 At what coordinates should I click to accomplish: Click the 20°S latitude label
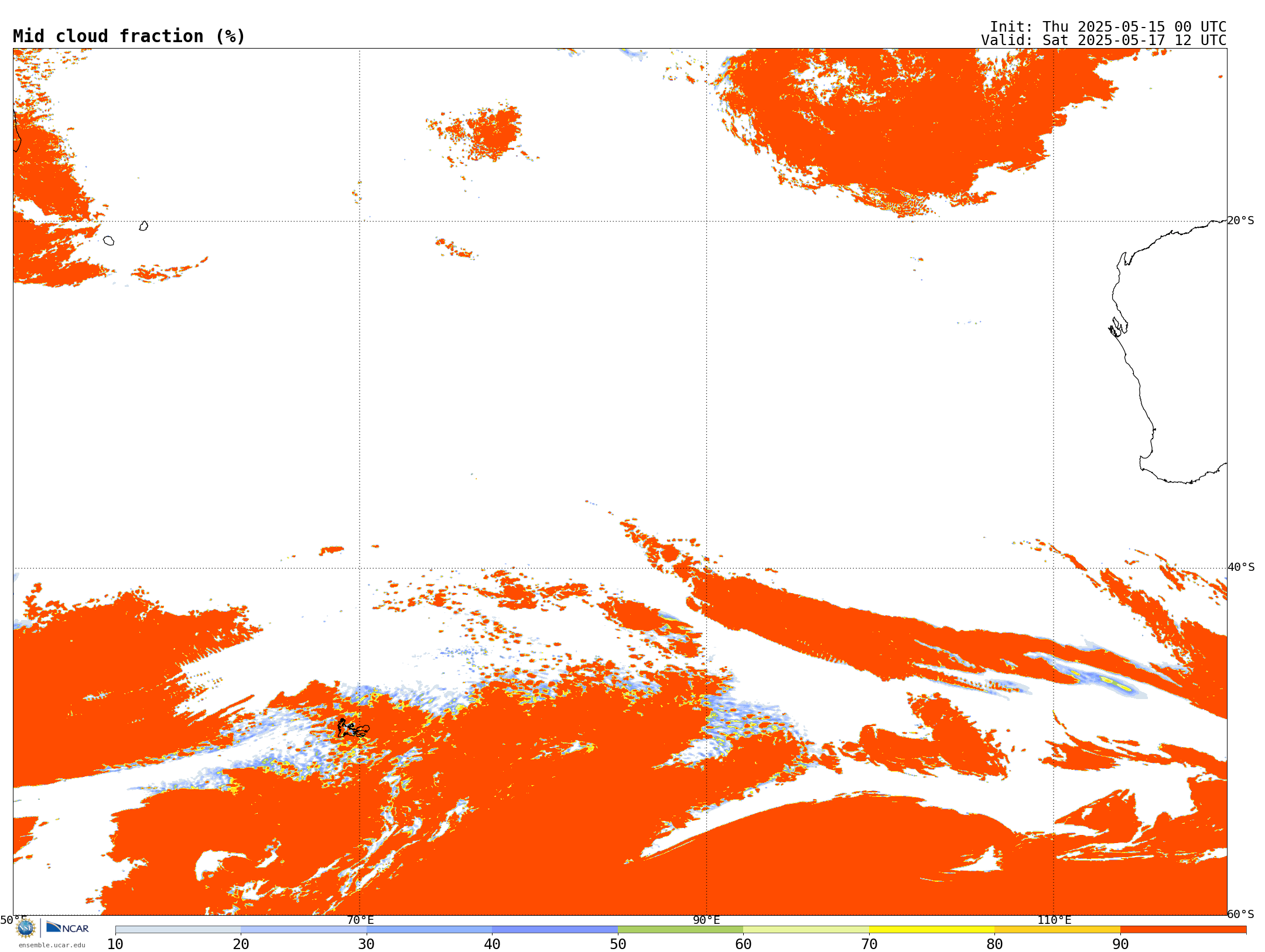pos(1241,221)
